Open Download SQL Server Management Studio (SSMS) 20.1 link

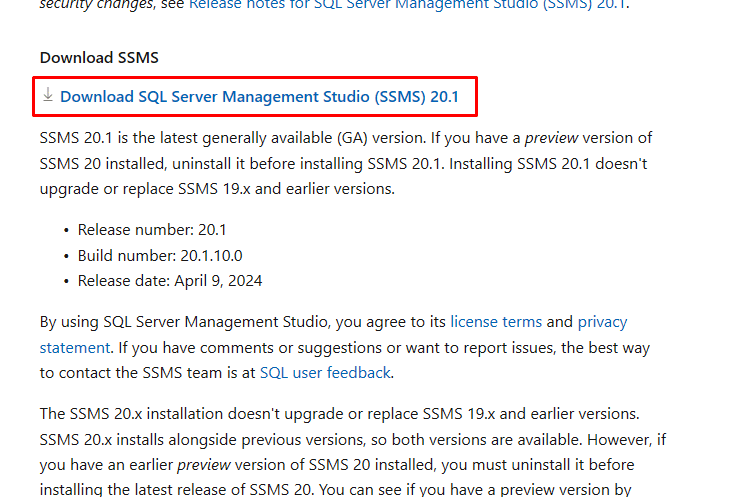click(x=259, y=97)
